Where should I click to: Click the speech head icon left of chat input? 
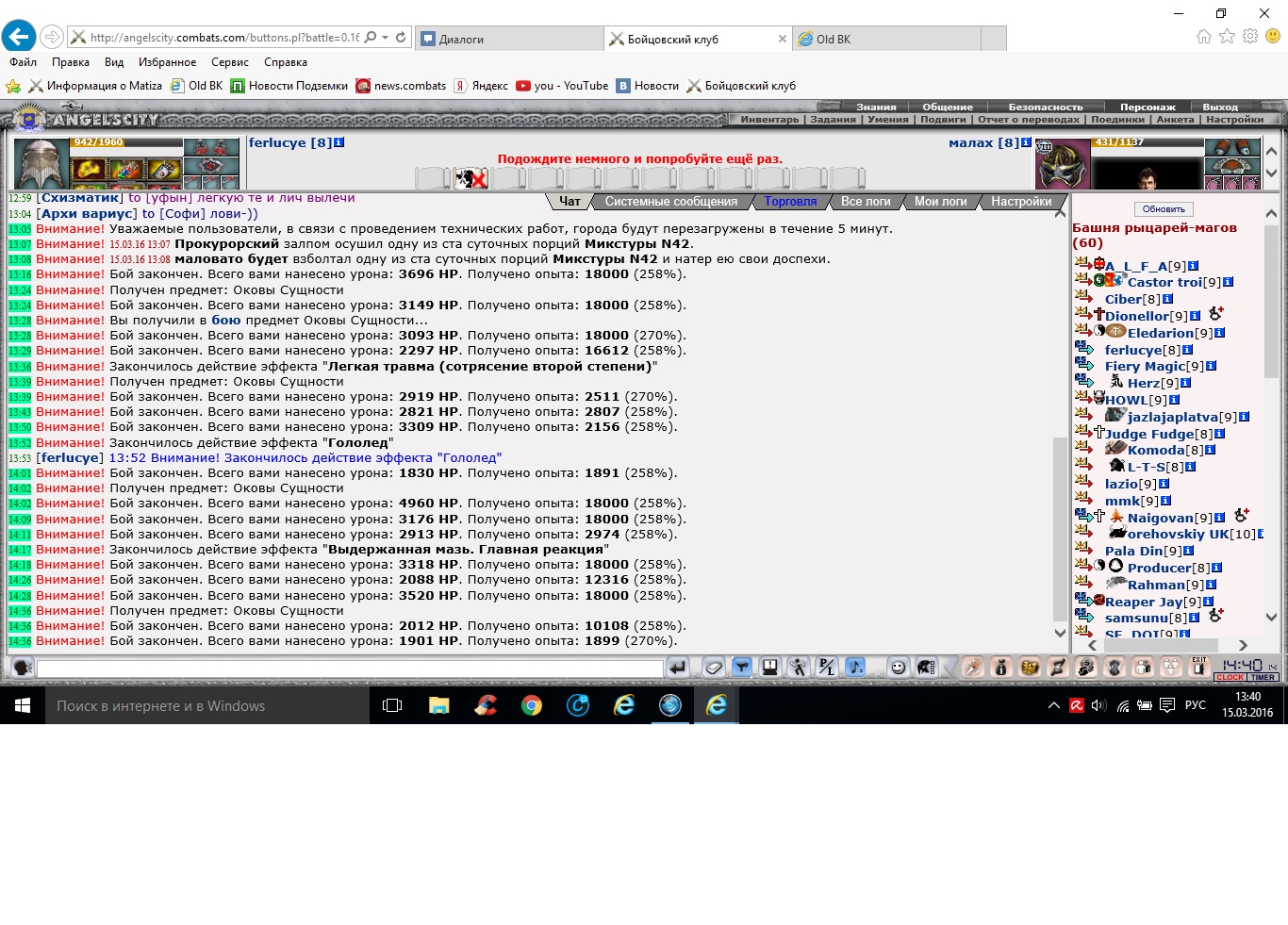[x=23, y=668]
